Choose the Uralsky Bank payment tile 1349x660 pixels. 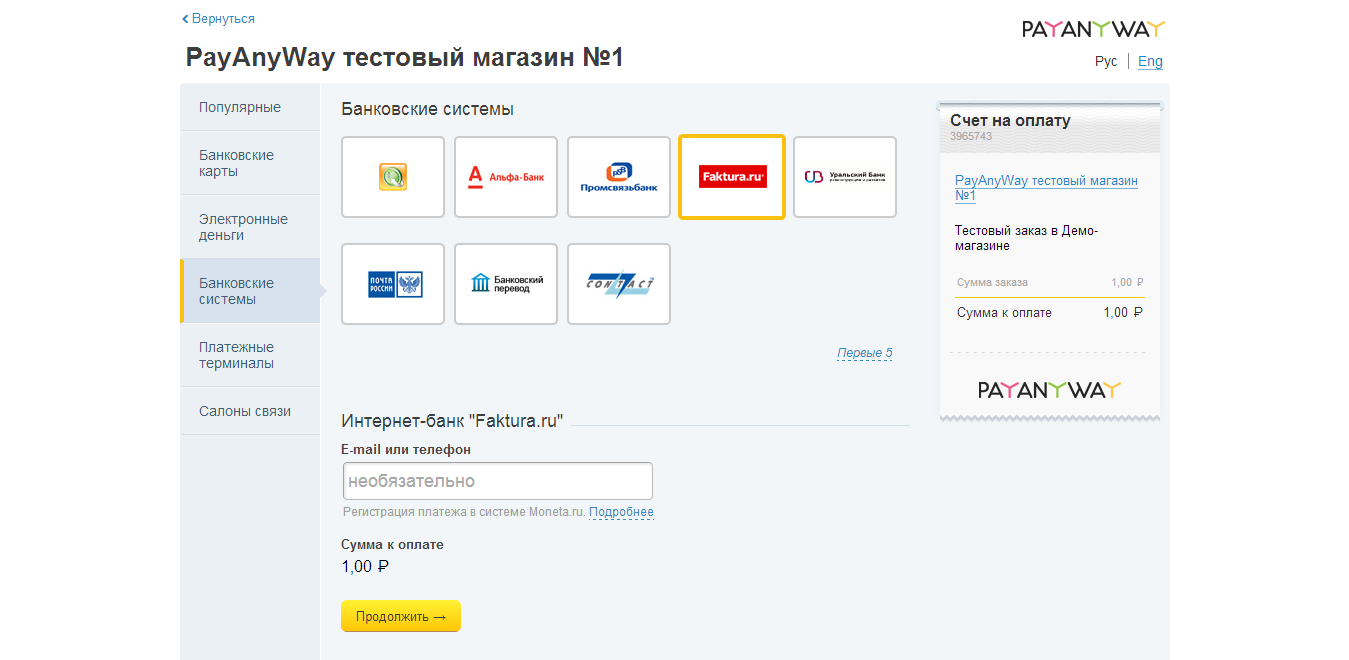845,177
